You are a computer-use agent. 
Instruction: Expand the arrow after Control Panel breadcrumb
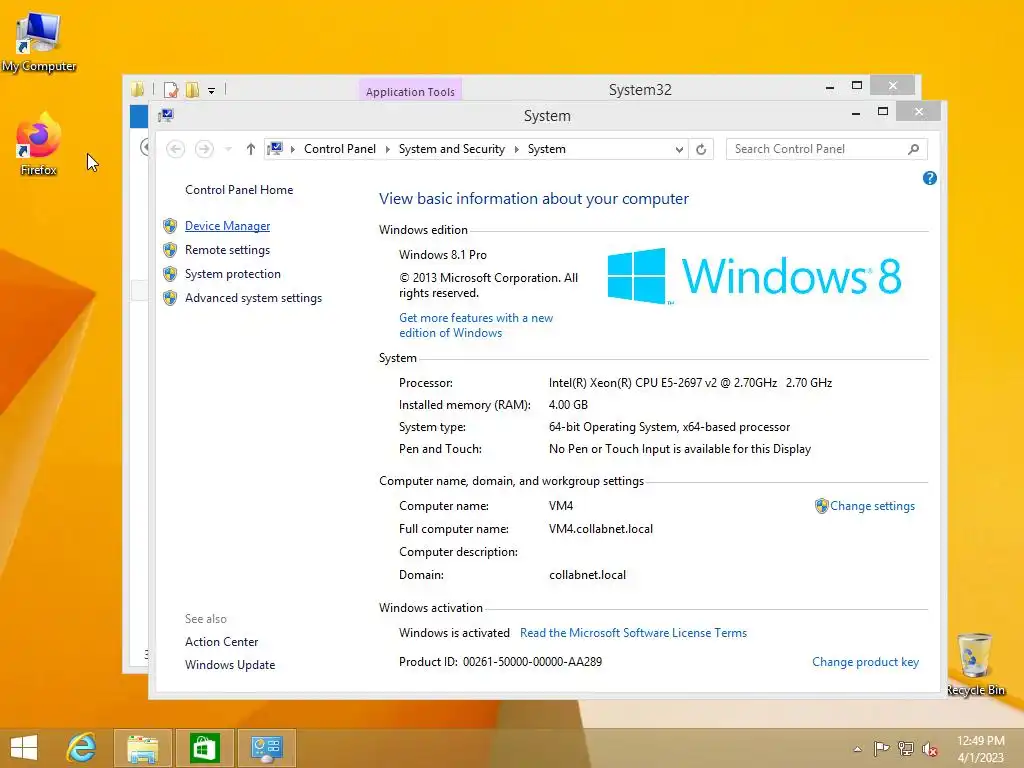(387, 150)
